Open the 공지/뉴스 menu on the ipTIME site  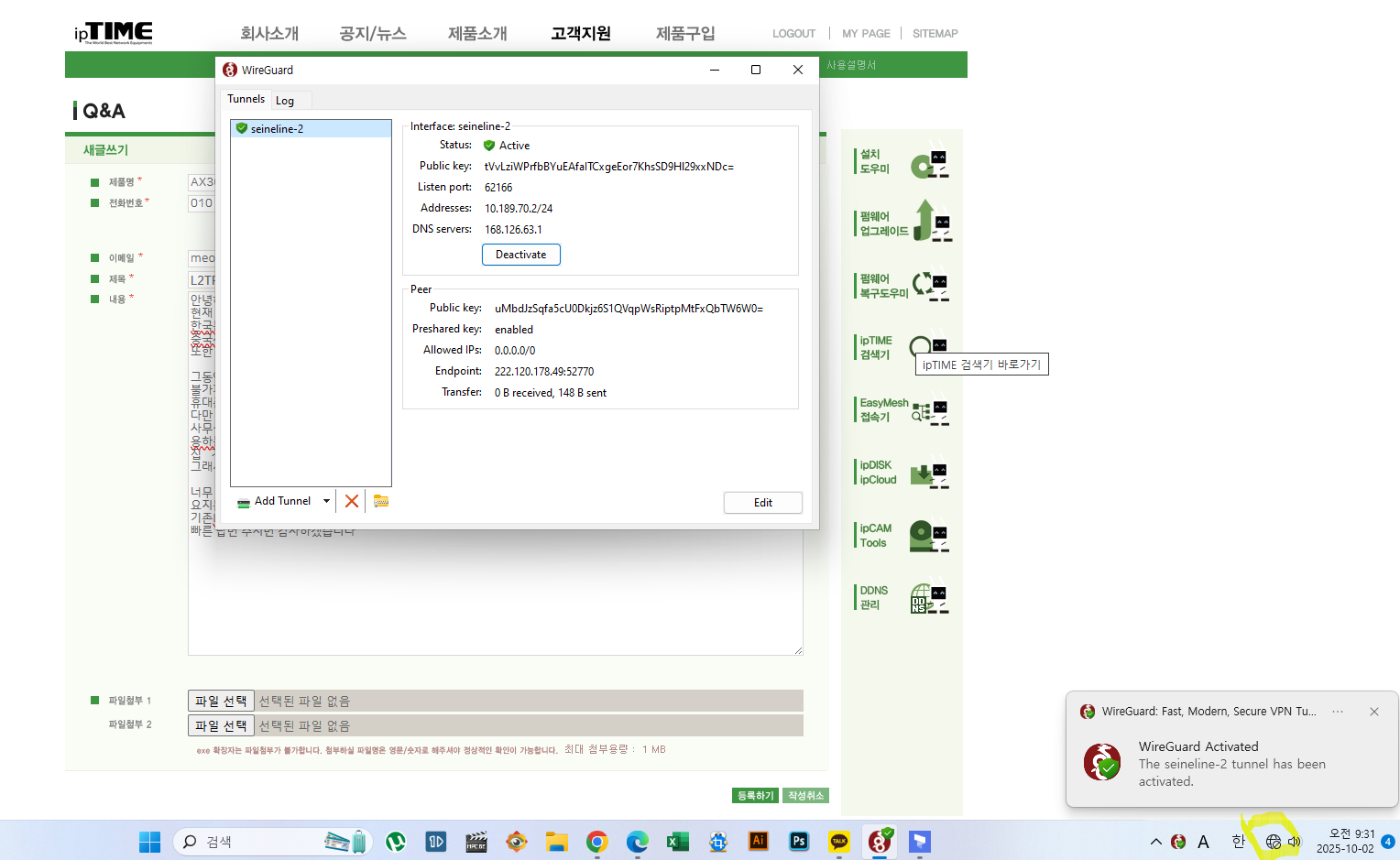click(373, 33)
